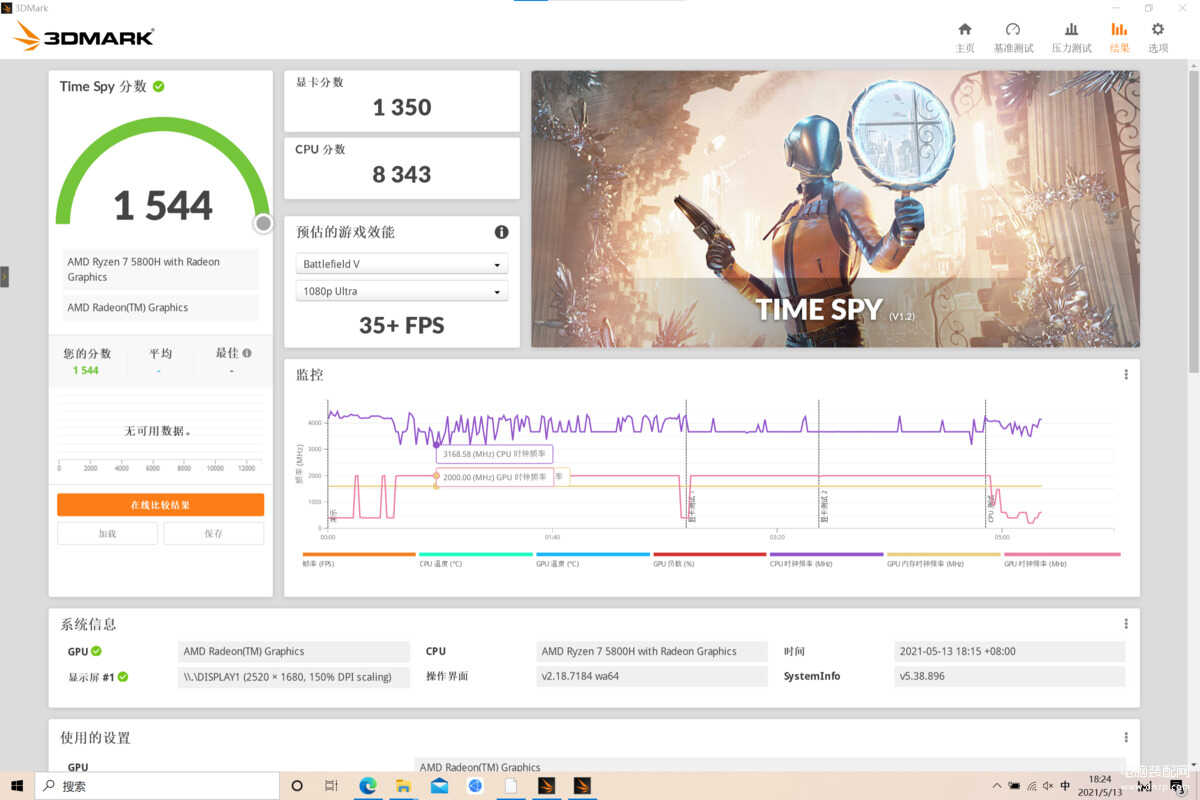The image size is (1200, 800).
Task: Click the green check next to 显示屏 #1
Action: click(x=123, y=677)
